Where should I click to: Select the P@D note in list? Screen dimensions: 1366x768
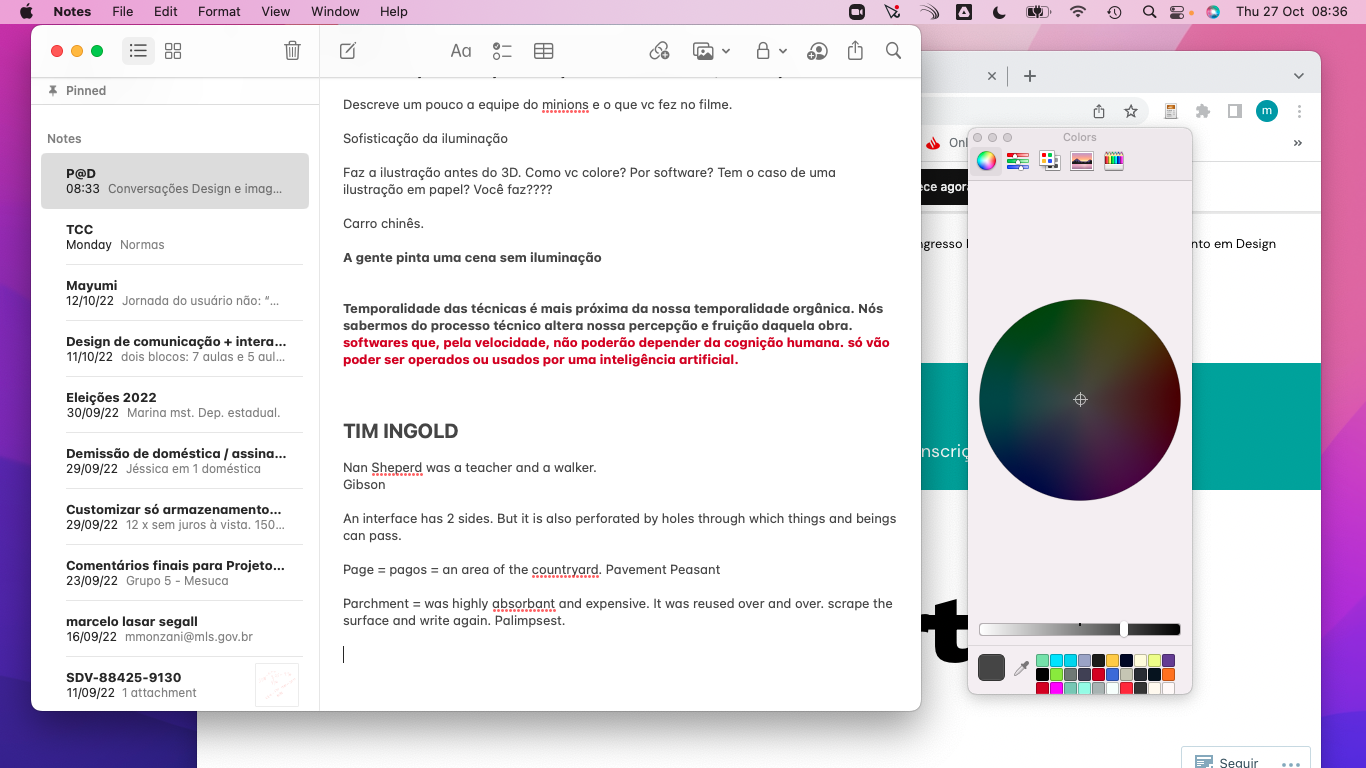point(175,181)
